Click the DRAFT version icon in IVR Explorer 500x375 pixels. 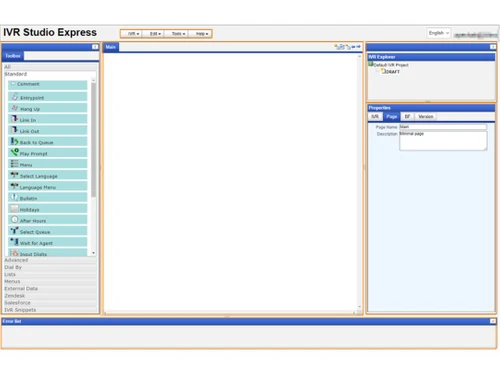tap(383, 71)
